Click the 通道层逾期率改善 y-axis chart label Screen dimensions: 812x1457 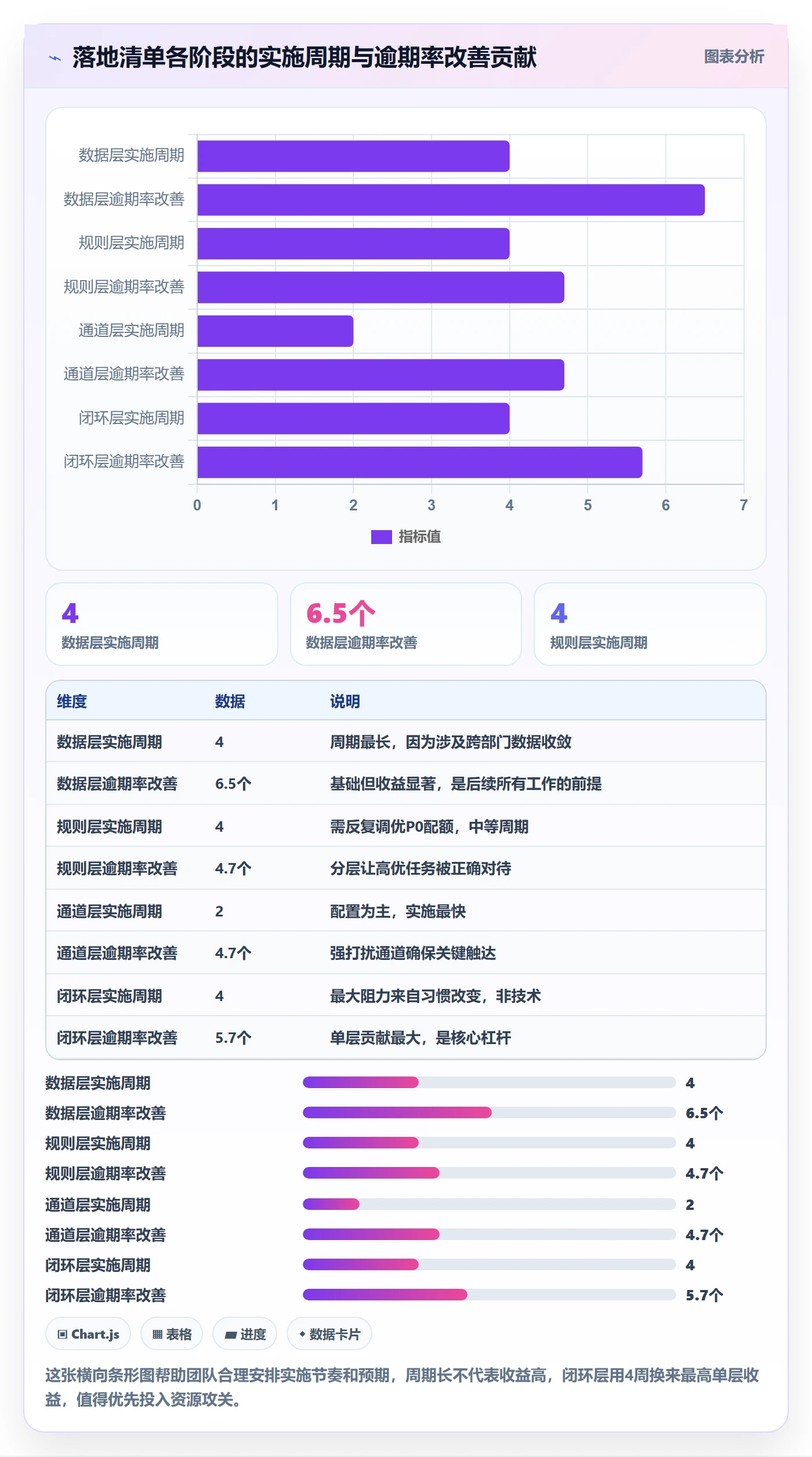[x=124, y=374]
